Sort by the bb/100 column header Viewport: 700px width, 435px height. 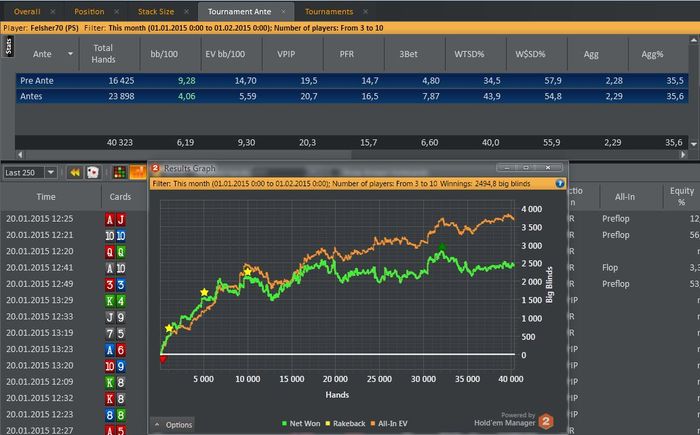[164, 54]
